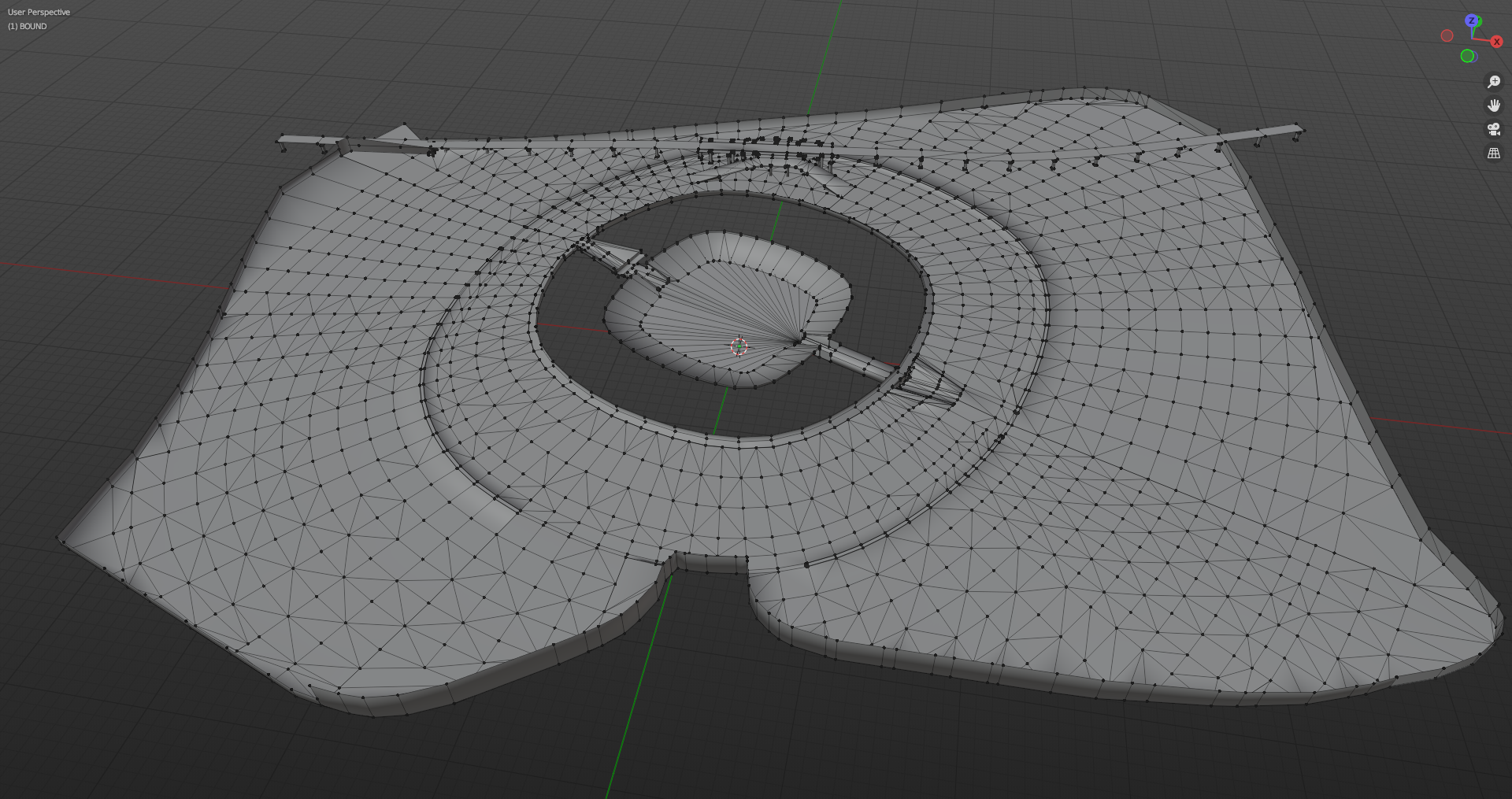Click the '(1) BOUND' object label
The height and width of the screenshot is (799, 1512).
coord(28,26)
